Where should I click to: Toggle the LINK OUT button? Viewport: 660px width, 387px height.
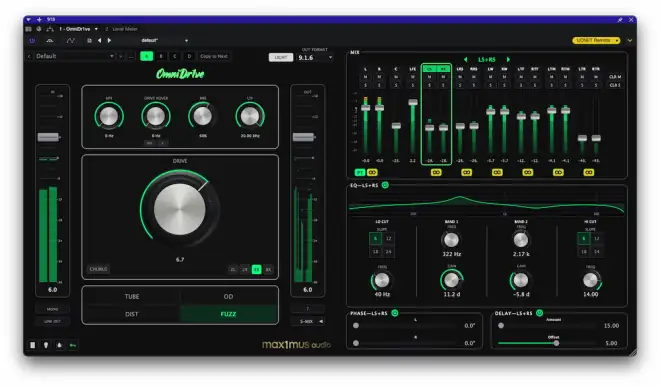click(x=53, y=321)
